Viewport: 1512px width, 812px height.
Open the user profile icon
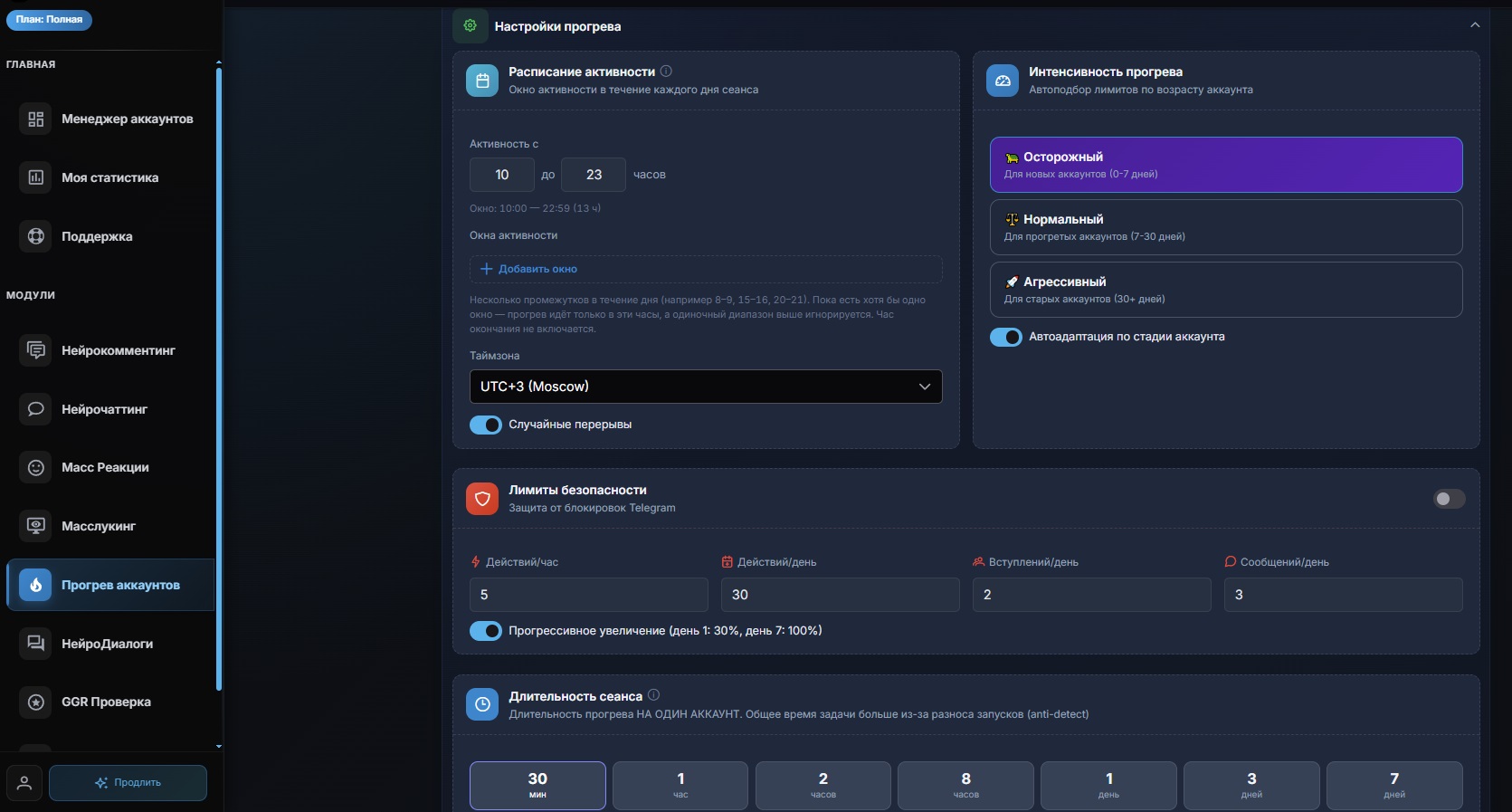(x=24, y=783)
